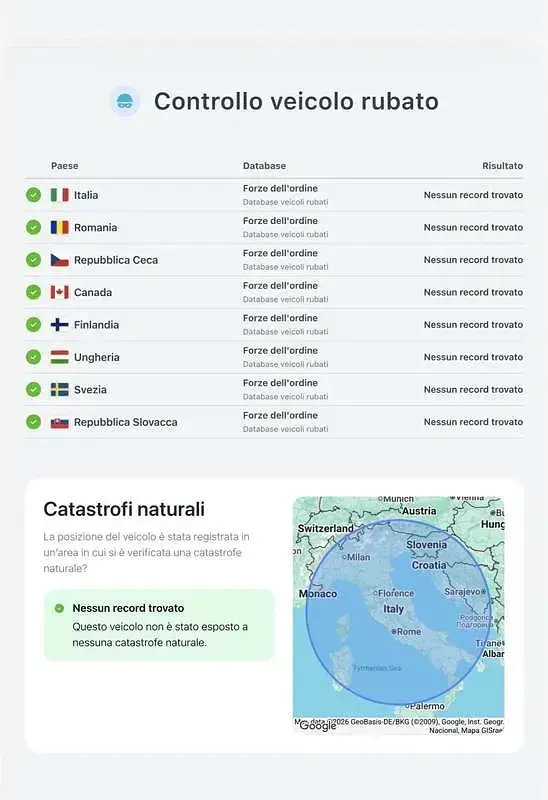Click the Finland flag icon
The height and width of the screenshot is (800, 548).
click(60, 324)
